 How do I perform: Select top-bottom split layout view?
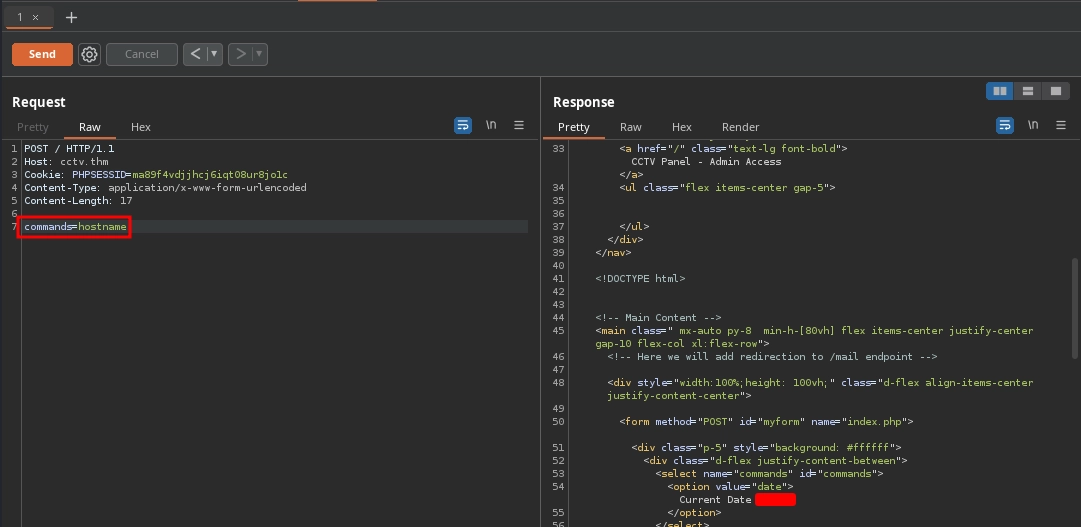1027,91
